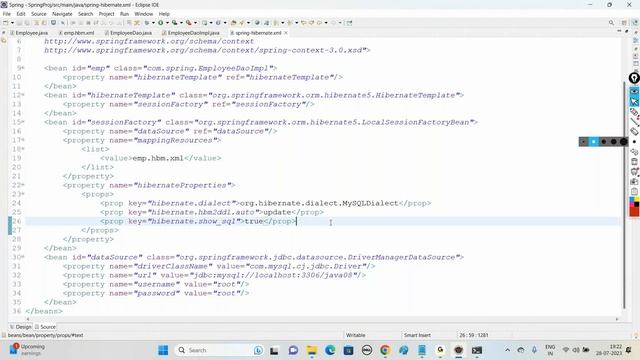Screen dimensions: 640x360
Task: Click the horizontal editor scrollbar
Action: pyautogui.click(x=322, y=320)
